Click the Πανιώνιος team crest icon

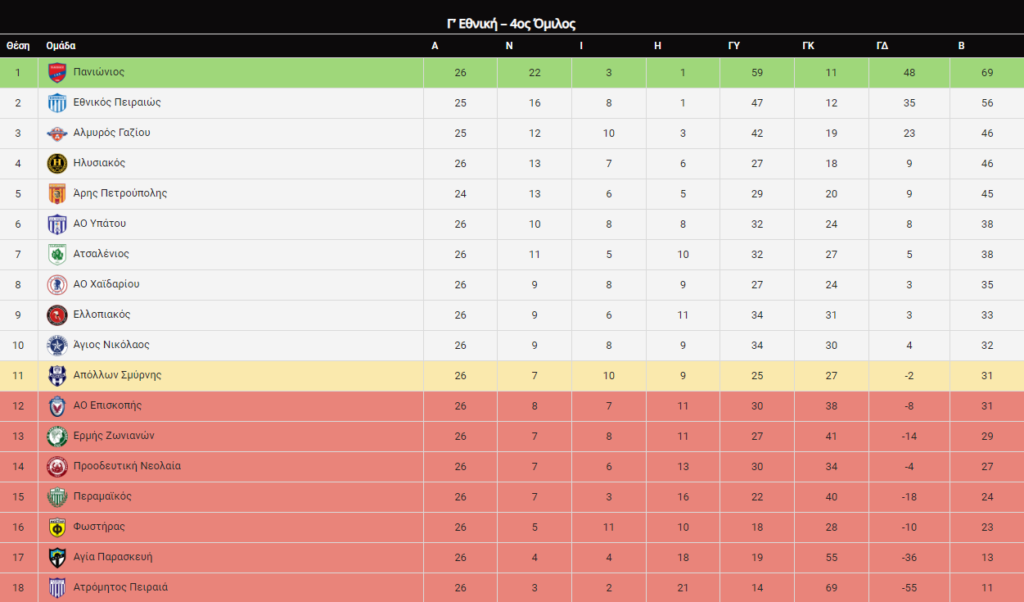[x=57, y=72]
